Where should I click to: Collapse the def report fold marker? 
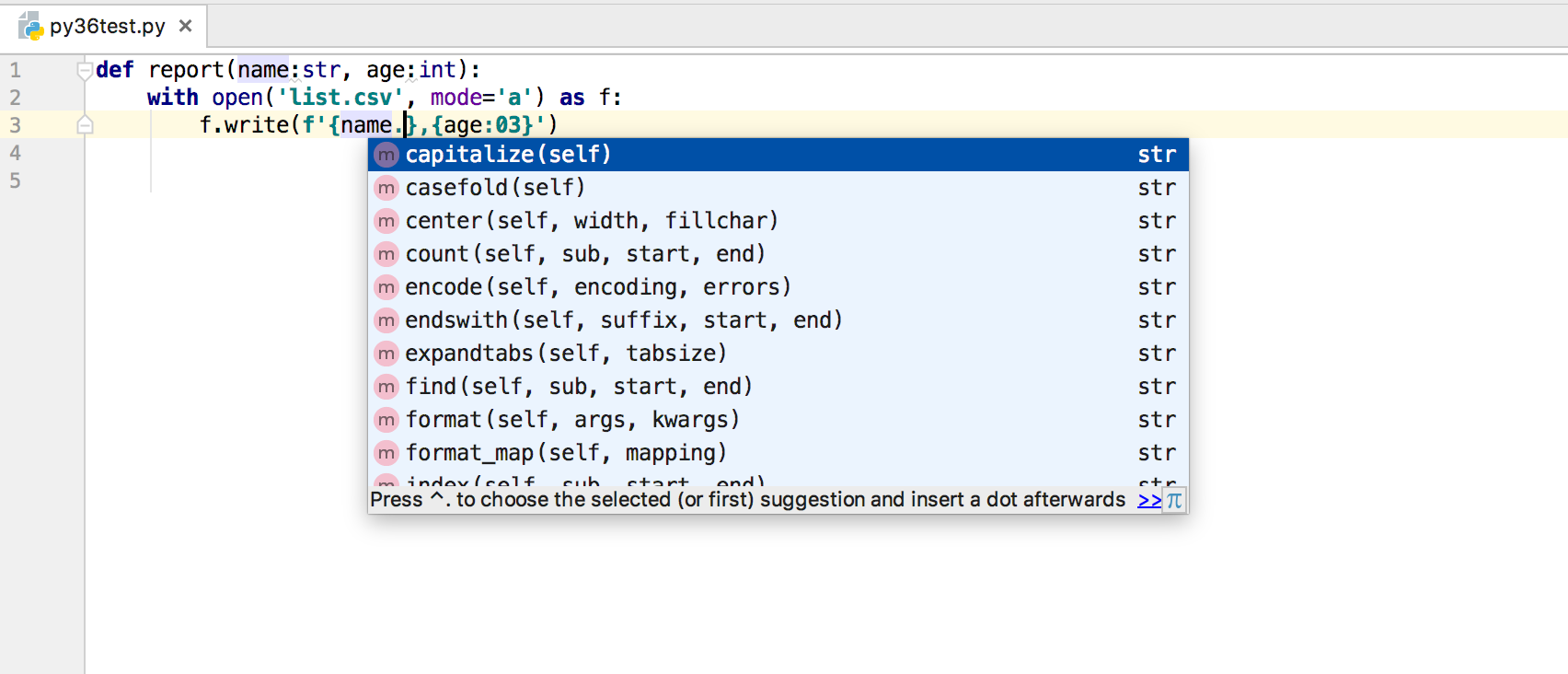pyautogui.click(x=85, y=70)
